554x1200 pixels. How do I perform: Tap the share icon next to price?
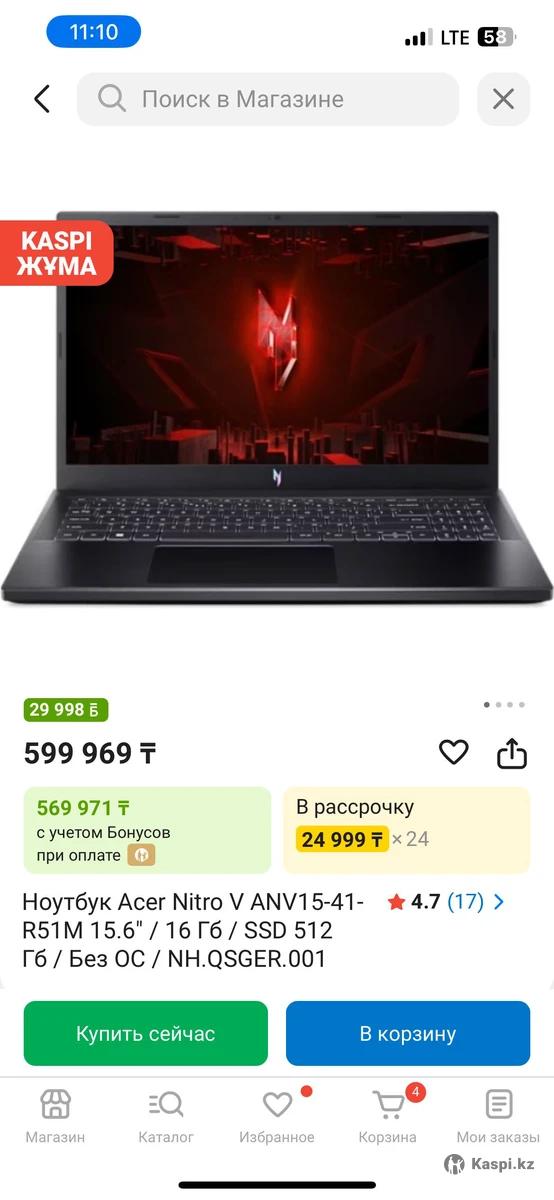pyautogui.click(x=512, y=752)
